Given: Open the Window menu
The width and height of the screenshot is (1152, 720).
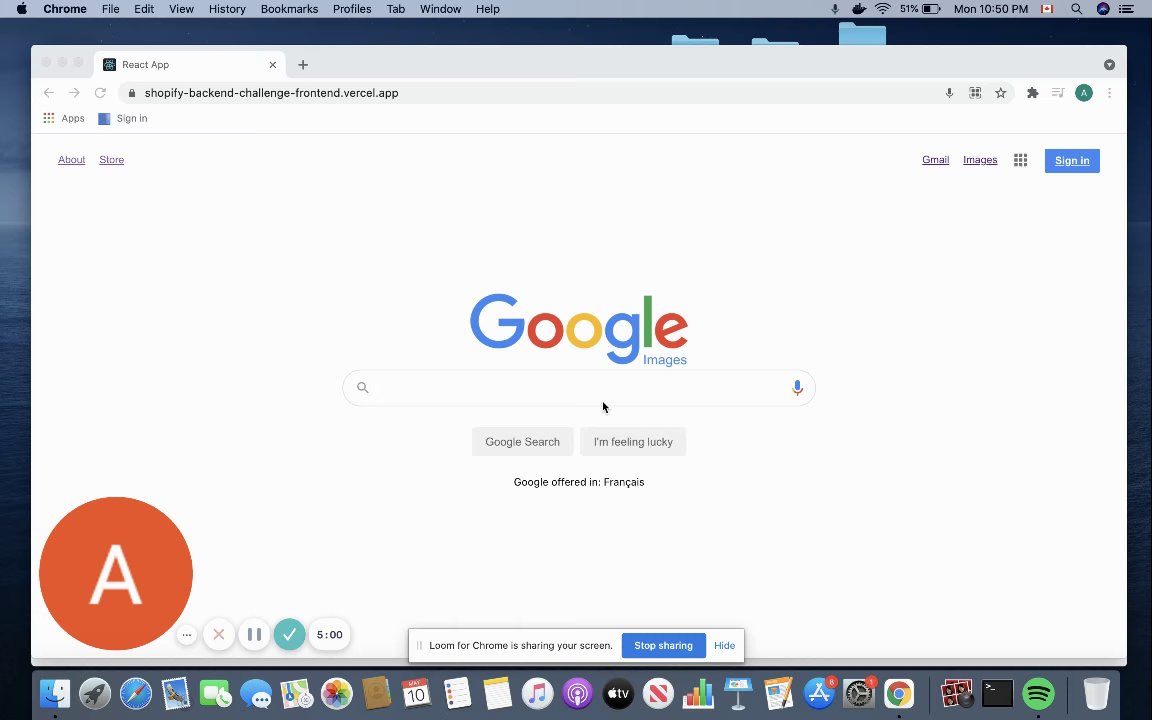Looking at the screenshot, I should (441, 9).
